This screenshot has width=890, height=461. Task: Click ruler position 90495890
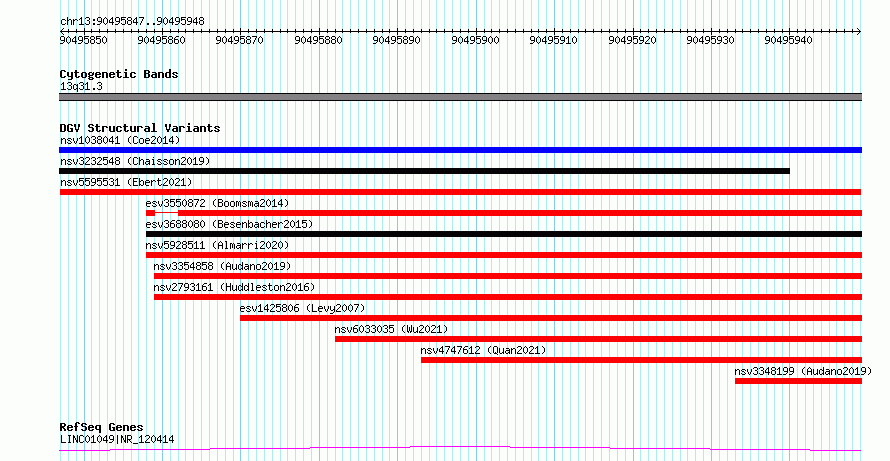pyautogui.click(x=397, y=40)
